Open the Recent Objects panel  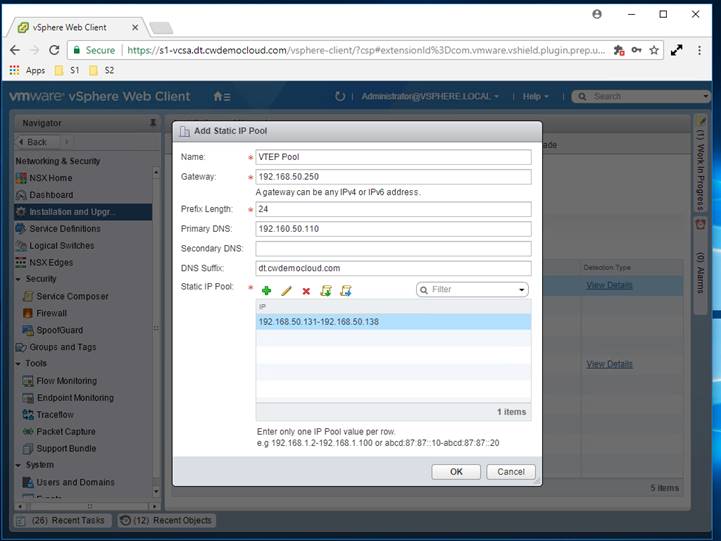click(x=166, y=520)
